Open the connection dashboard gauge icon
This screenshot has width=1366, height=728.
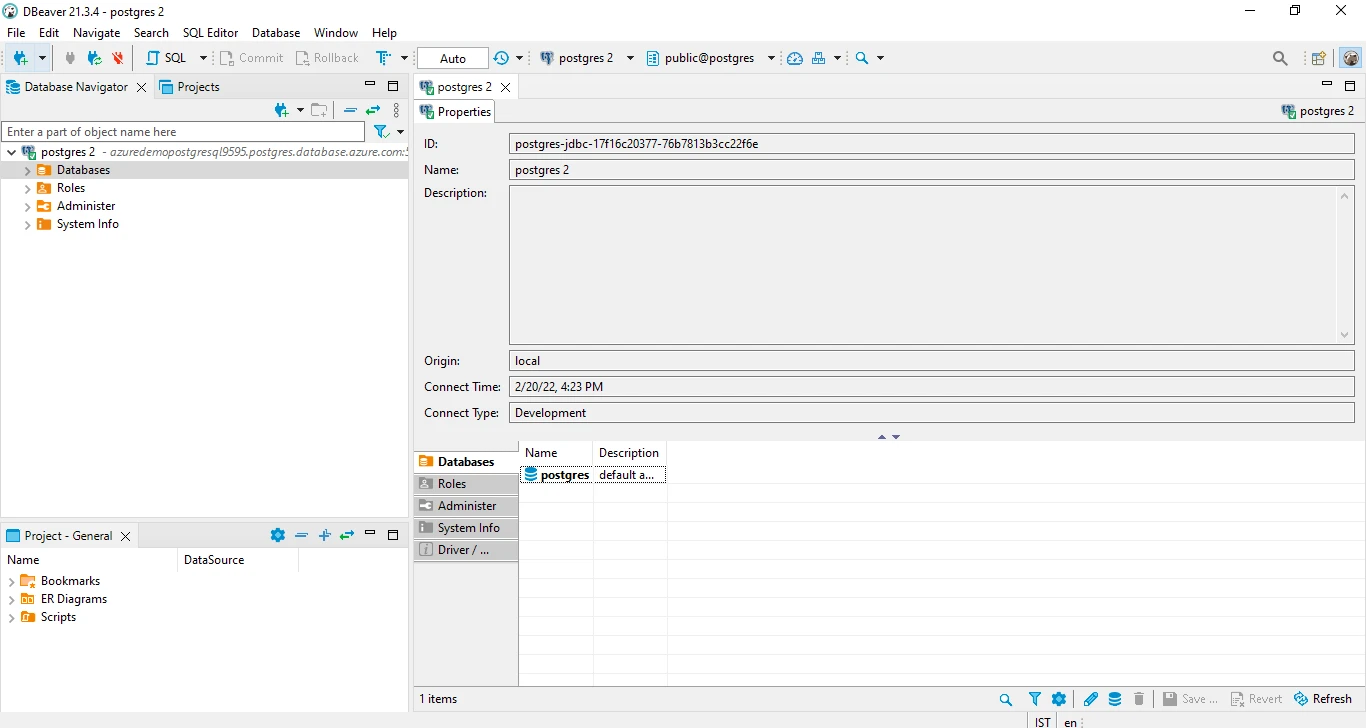[x=794, y=58]
